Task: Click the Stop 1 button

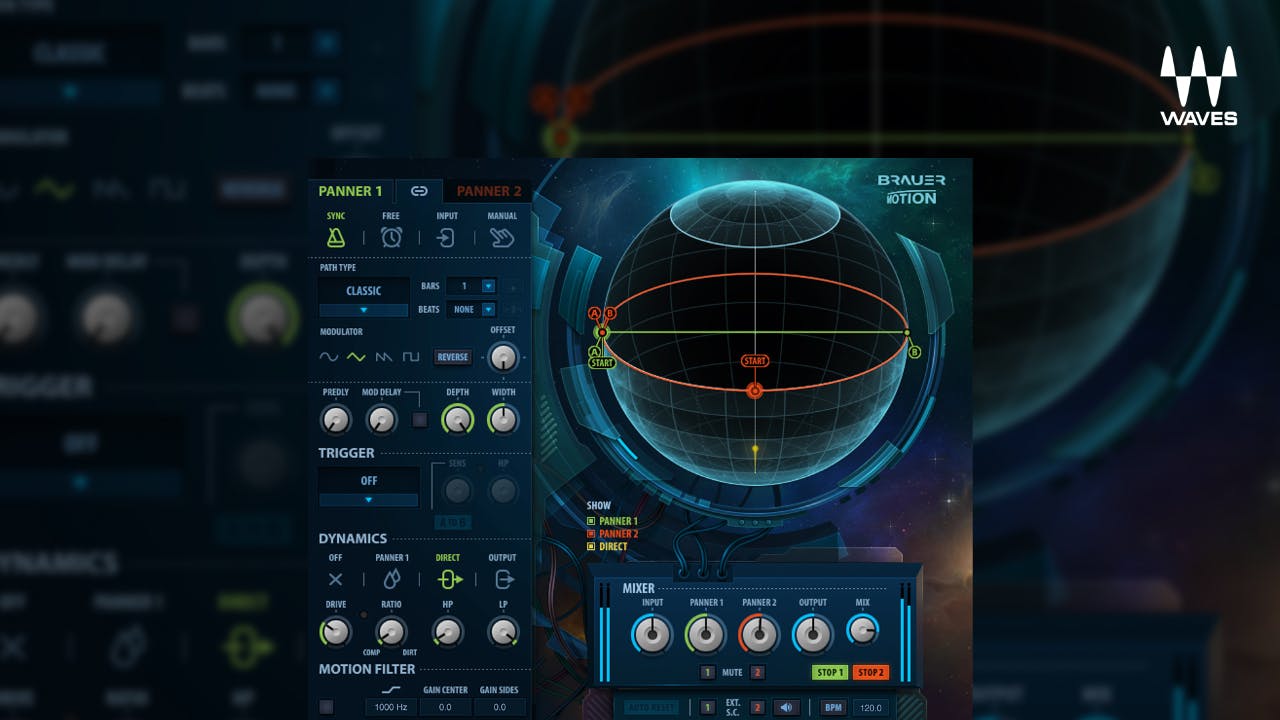Action: [x=830, y=672]
